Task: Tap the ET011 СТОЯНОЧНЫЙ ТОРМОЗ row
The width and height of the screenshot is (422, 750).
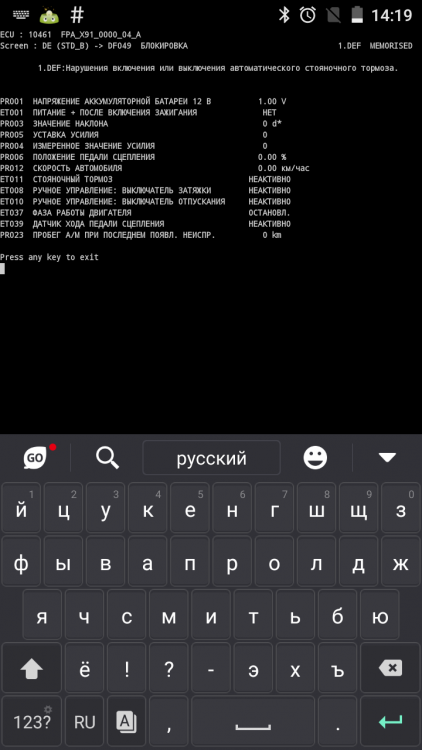Action: [x=145, y=179]
